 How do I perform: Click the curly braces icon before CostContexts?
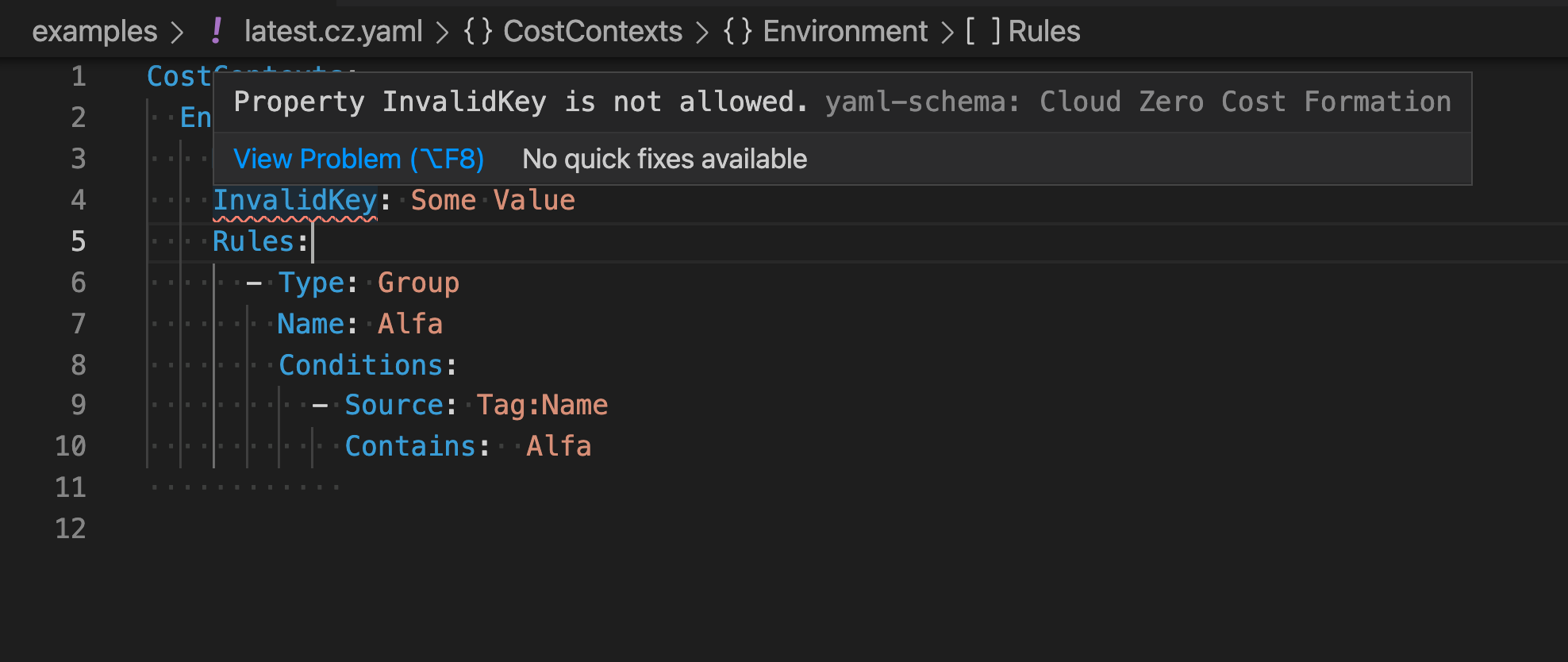tap(478, 31)
